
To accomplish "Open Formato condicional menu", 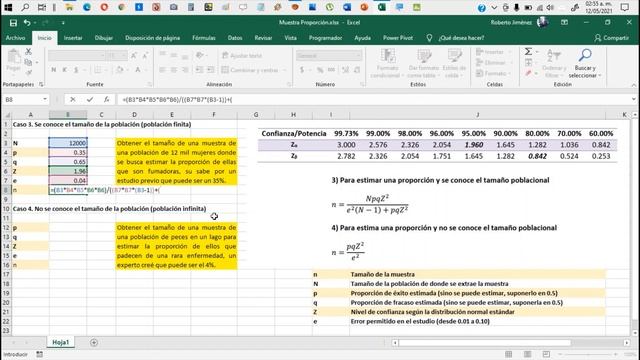I will point(388,63).
